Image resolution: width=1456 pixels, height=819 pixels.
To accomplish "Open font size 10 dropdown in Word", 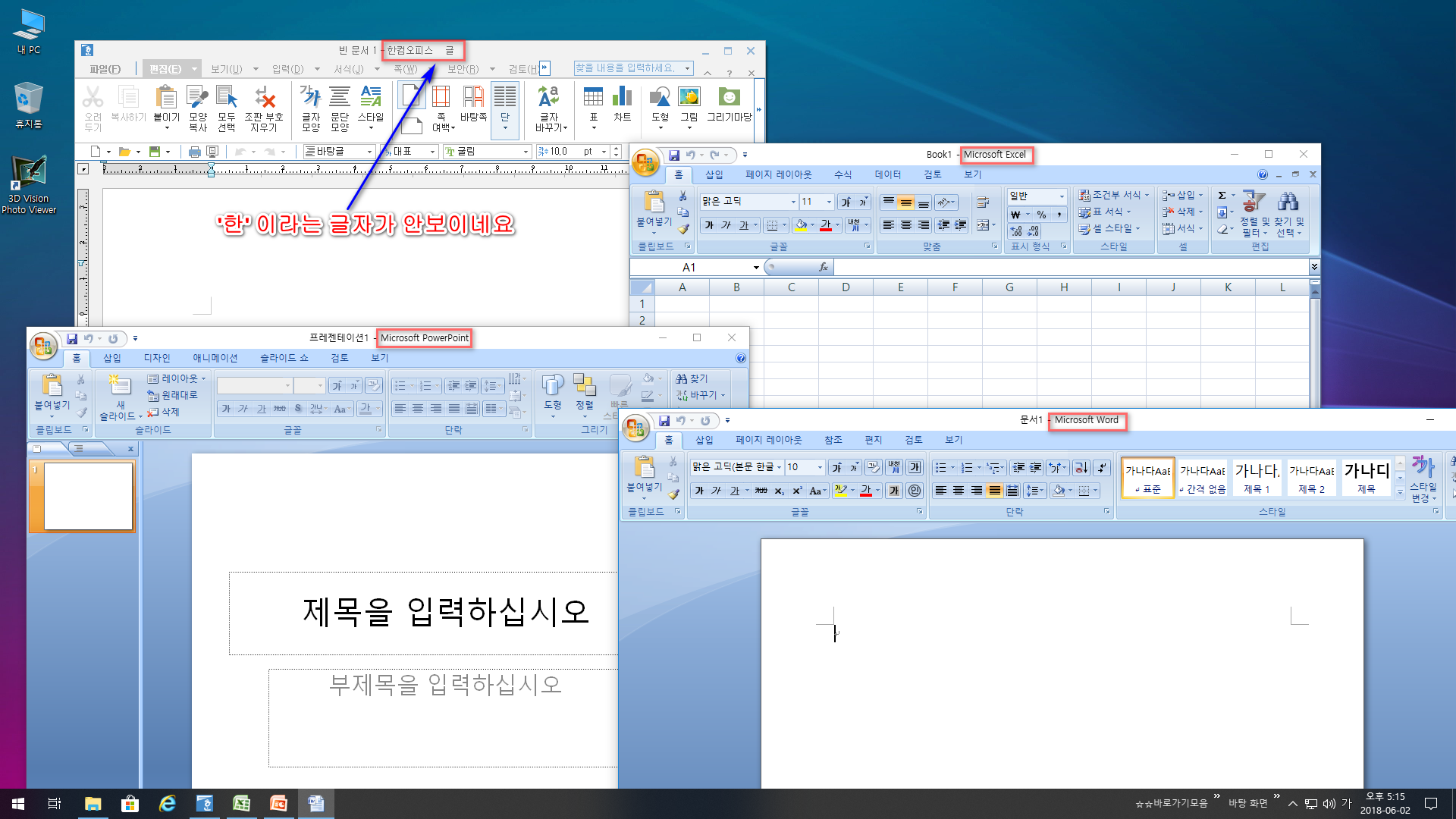I will pyautogui.click(x=820, y=467).
